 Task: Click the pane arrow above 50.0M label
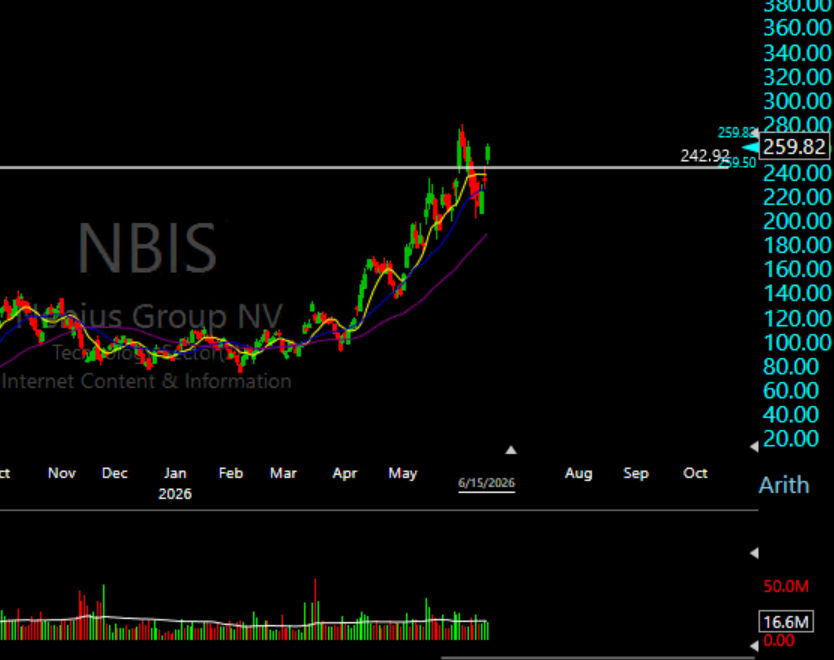click(754, 553)
